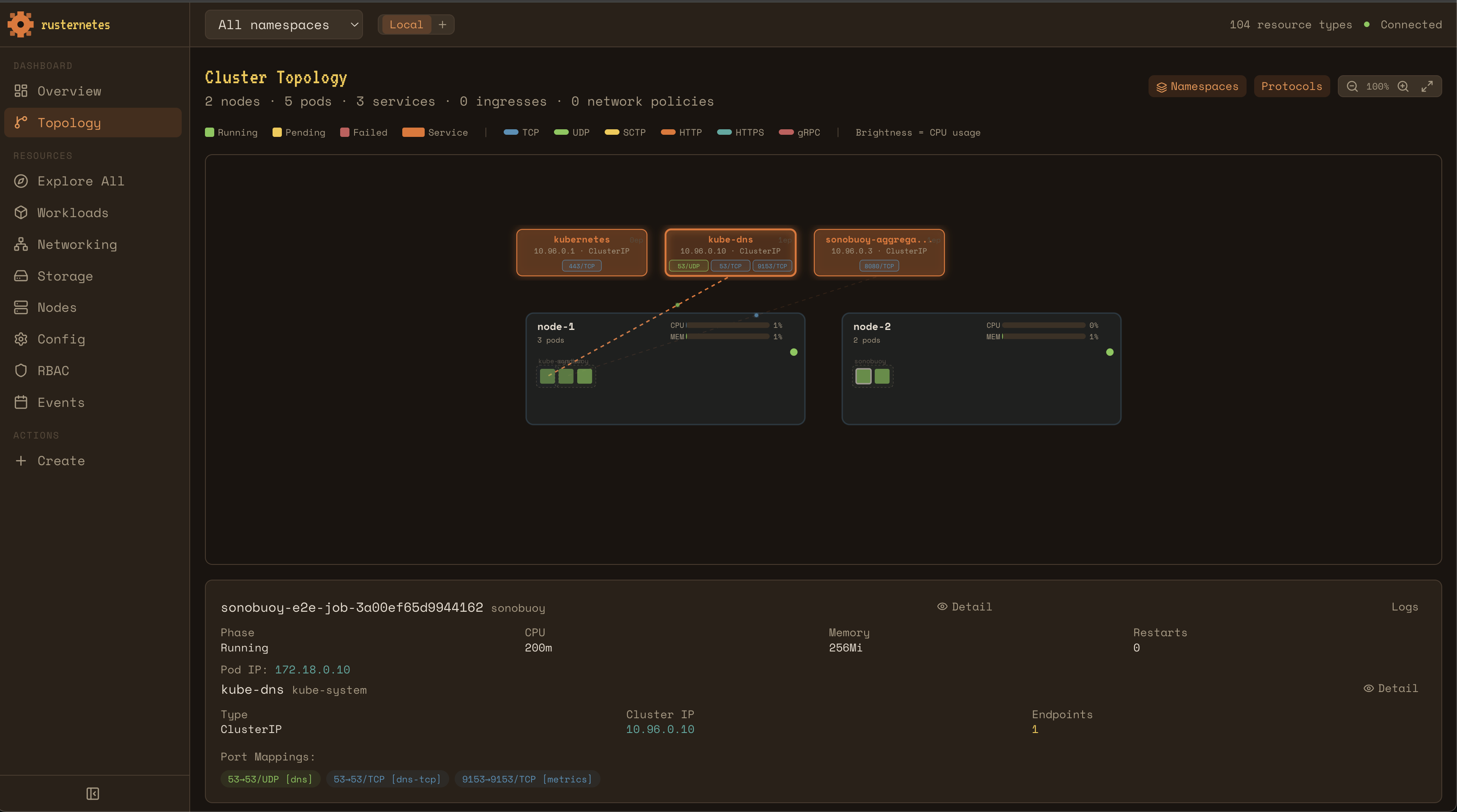Image resolution: width=1457 pixels, height=812 pixels.
Task: Select the kube-dns service node
Action: [x=730, y=245]
